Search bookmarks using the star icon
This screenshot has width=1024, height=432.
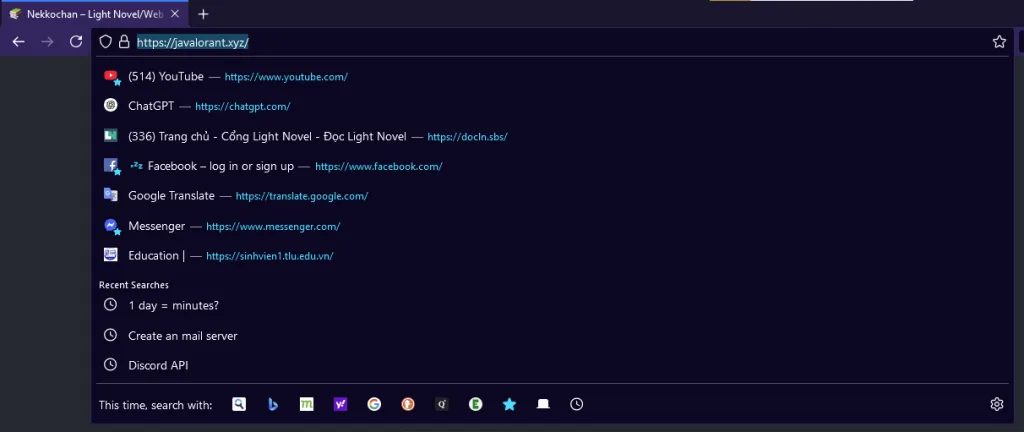point(509,404)
